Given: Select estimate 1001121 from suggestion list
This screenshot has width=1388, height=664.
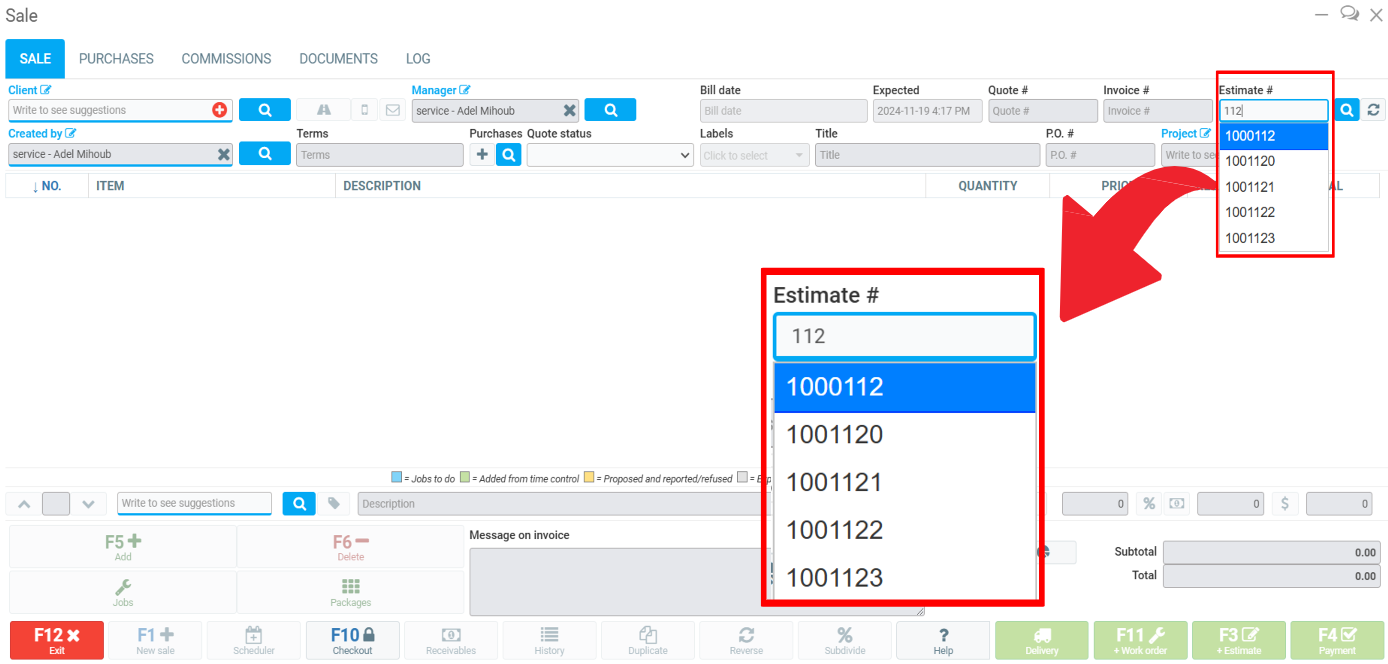Looking at the screenshot, I should [x=1250, y=187].
